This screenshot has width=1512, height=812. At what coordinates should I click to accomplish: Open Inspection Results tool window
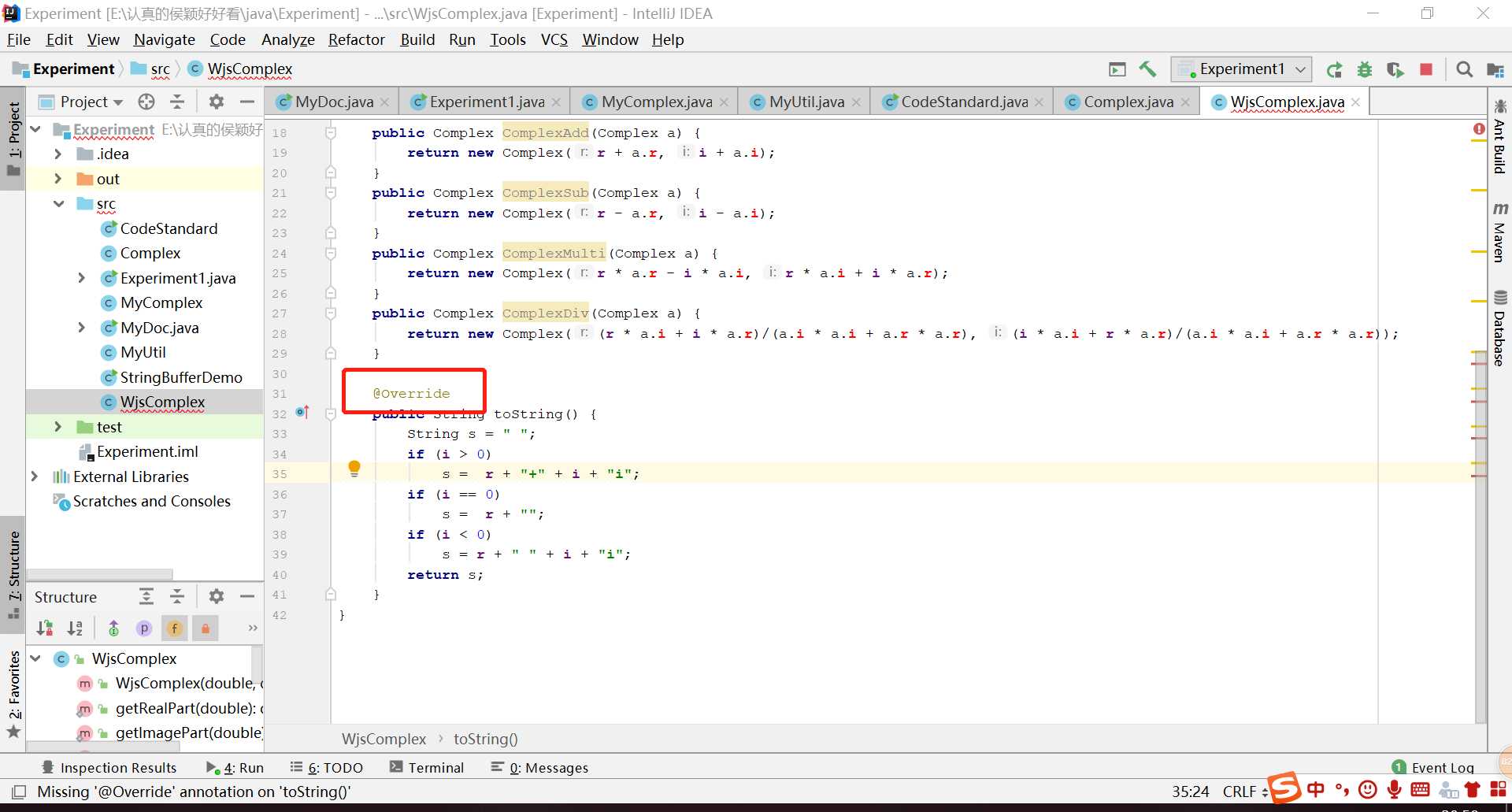pyautogui.click(x=109, y=767)
